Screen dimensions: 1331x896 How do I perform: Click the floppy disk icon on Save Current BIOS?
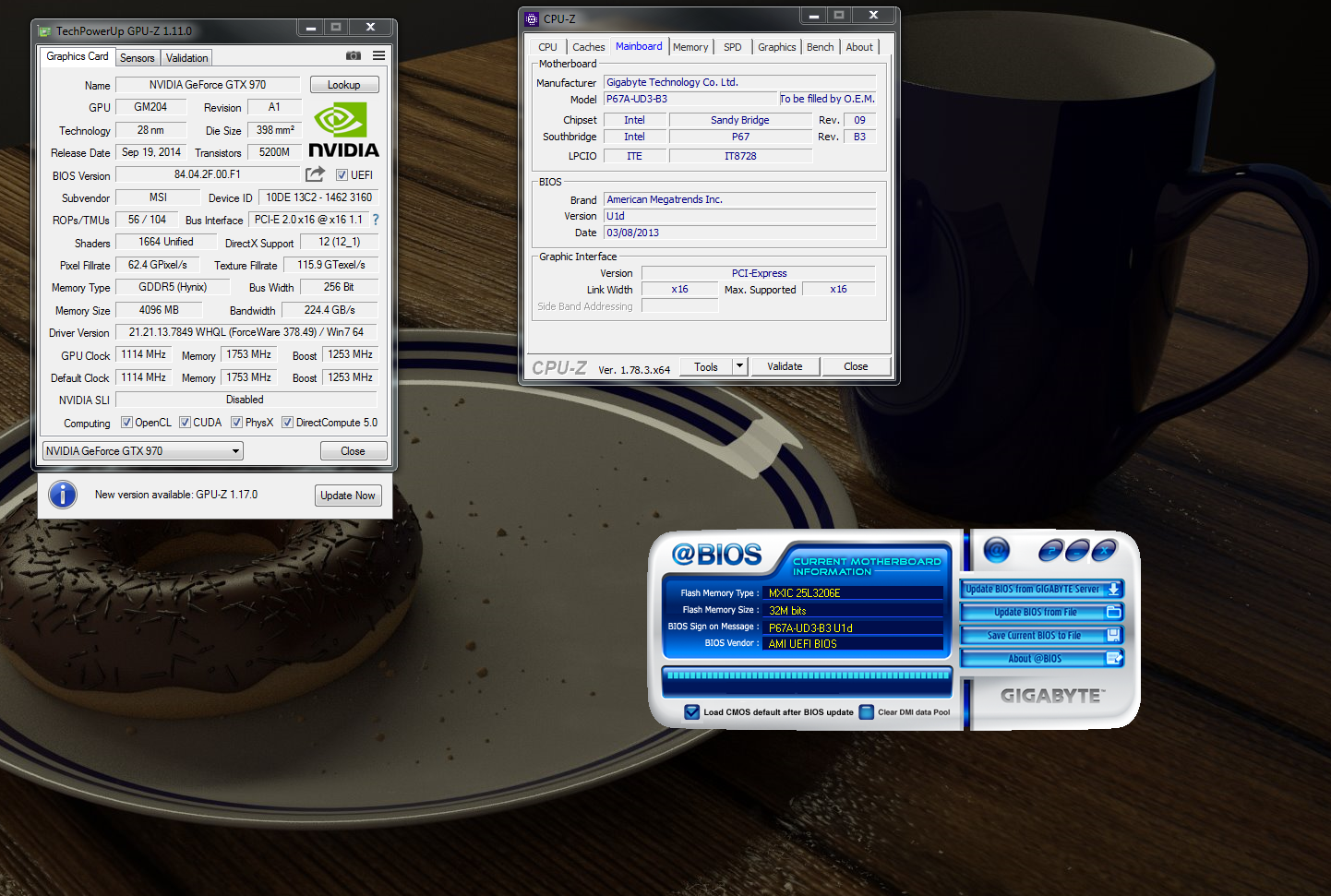(x=1114, y=635)
